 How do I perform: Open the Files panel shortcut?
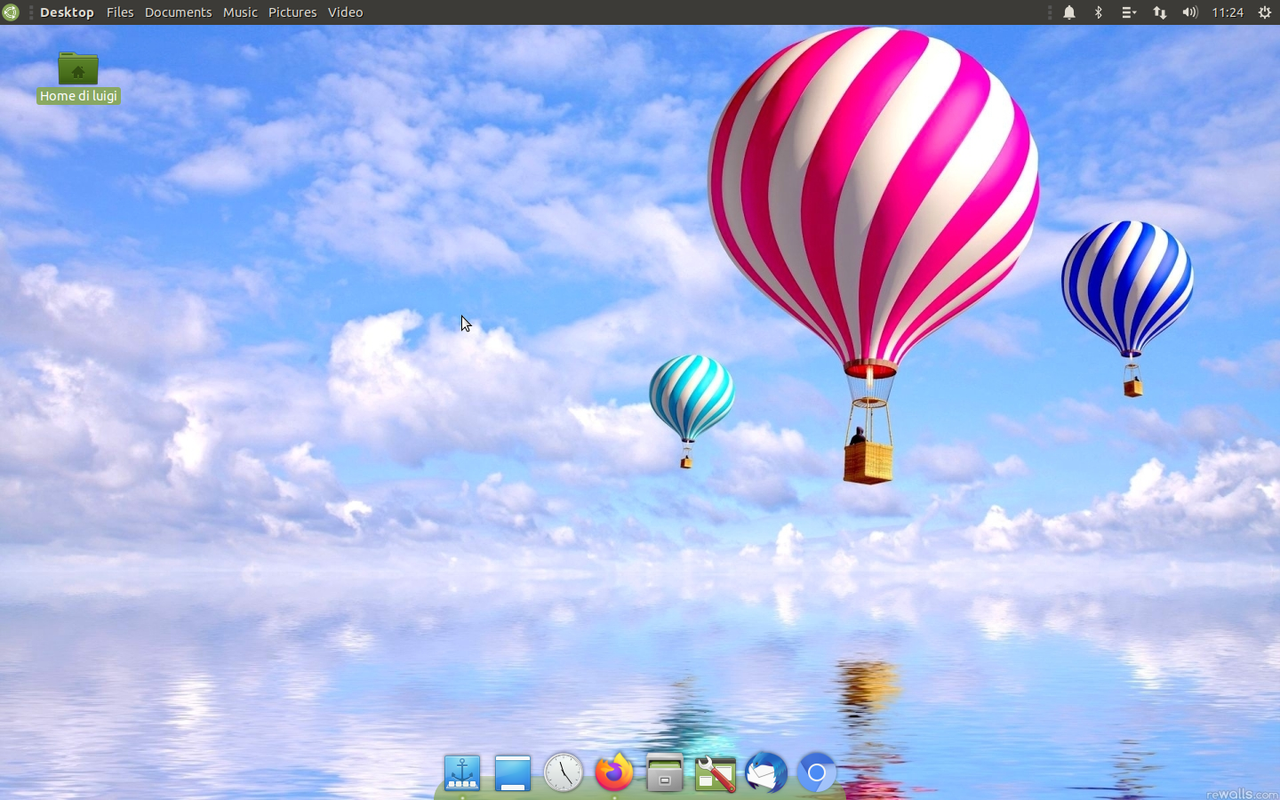[x=120, y=12]
